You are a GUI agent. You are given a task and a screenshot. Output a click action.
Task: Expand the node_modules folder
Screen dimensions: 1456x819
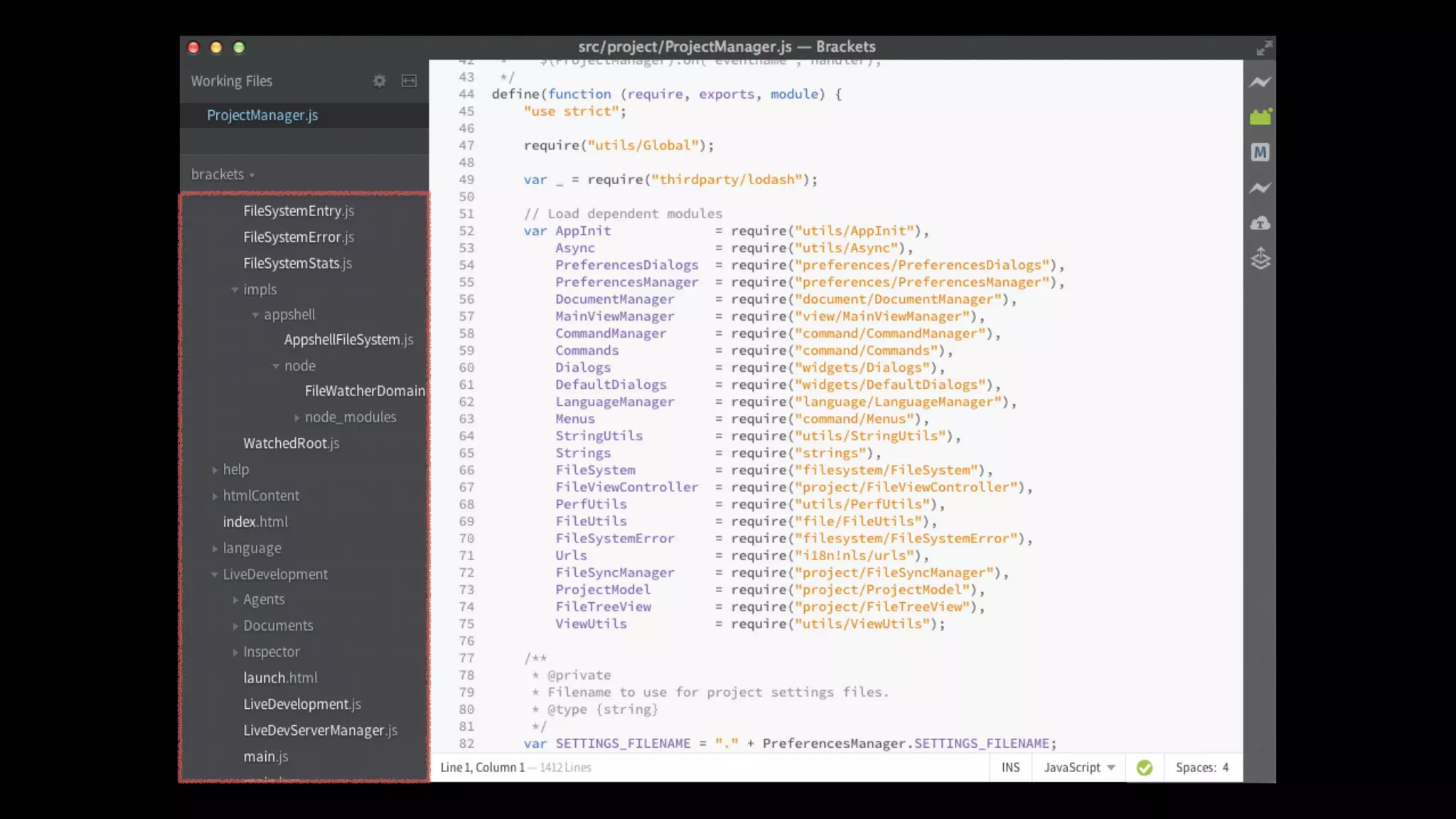pyautogui.click(x=296, y=418)
